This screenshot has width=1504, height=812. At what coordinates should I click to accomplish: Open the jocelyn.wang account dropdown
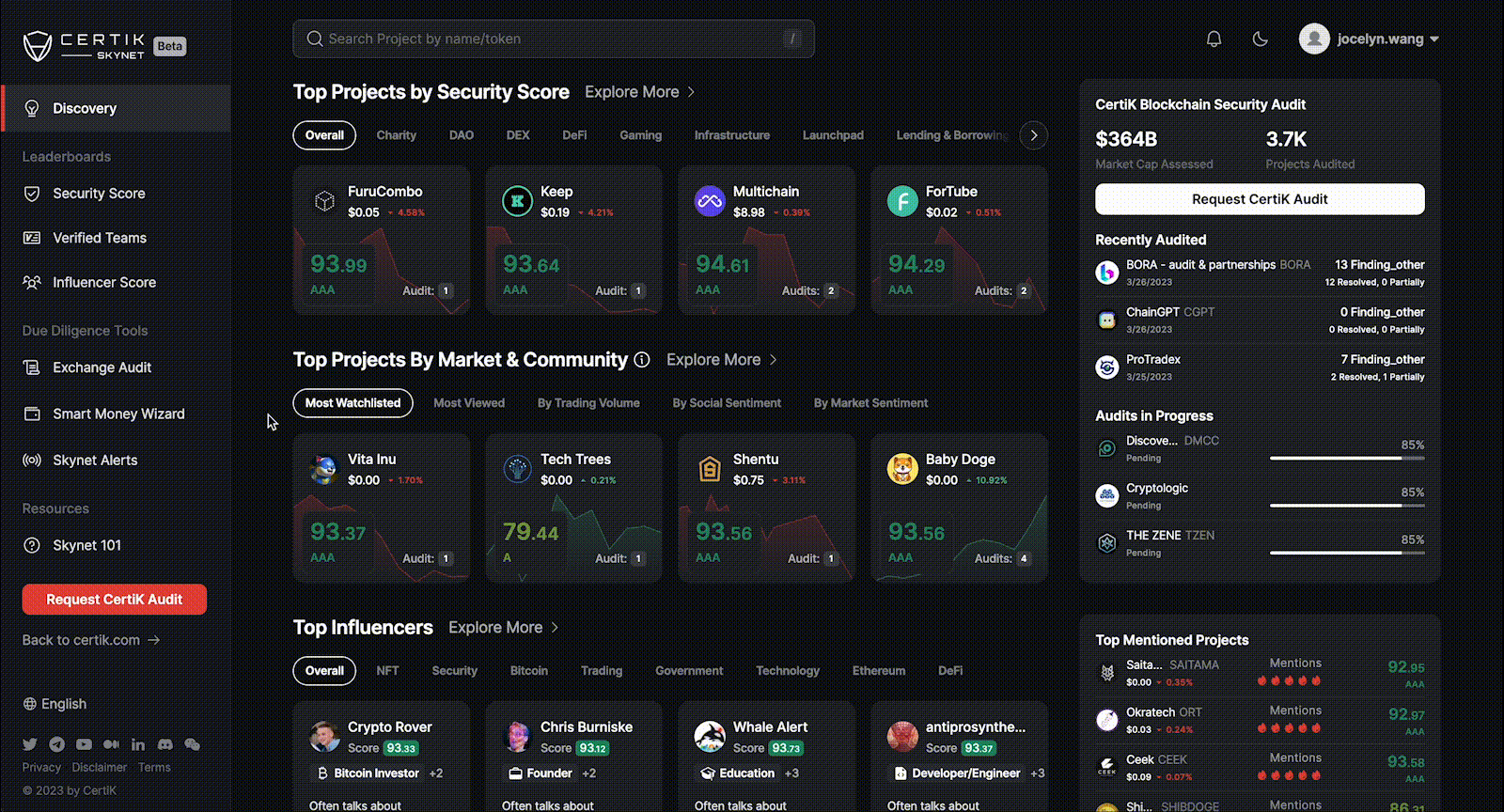pos(1369,39)
